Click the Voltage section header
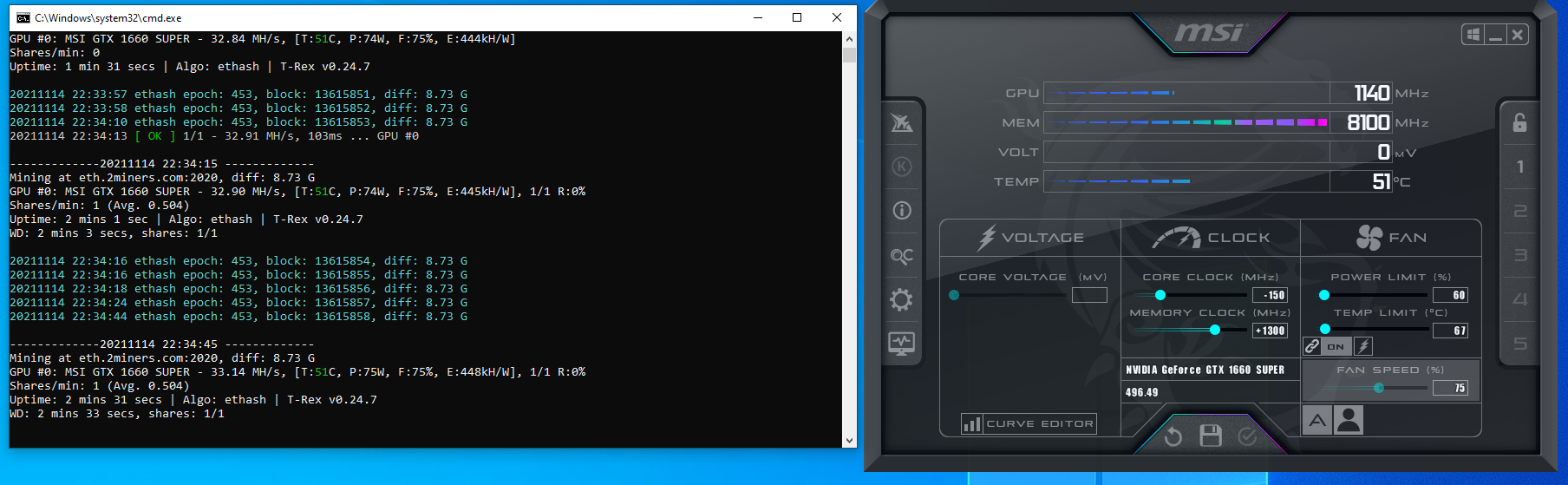The height and width of the screenshot is (485, 1568). tap(1030, 238)
